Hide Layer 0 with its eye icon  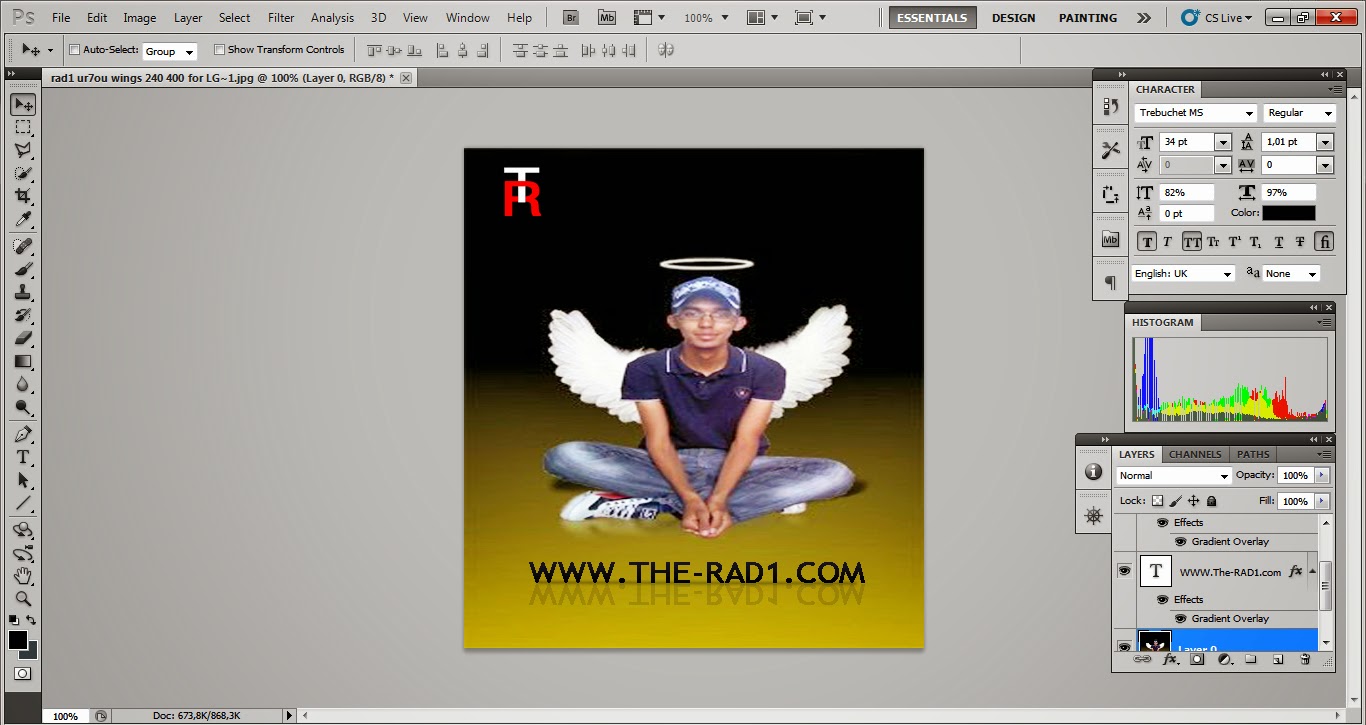pyautogui.click(x=1124, y=646)
